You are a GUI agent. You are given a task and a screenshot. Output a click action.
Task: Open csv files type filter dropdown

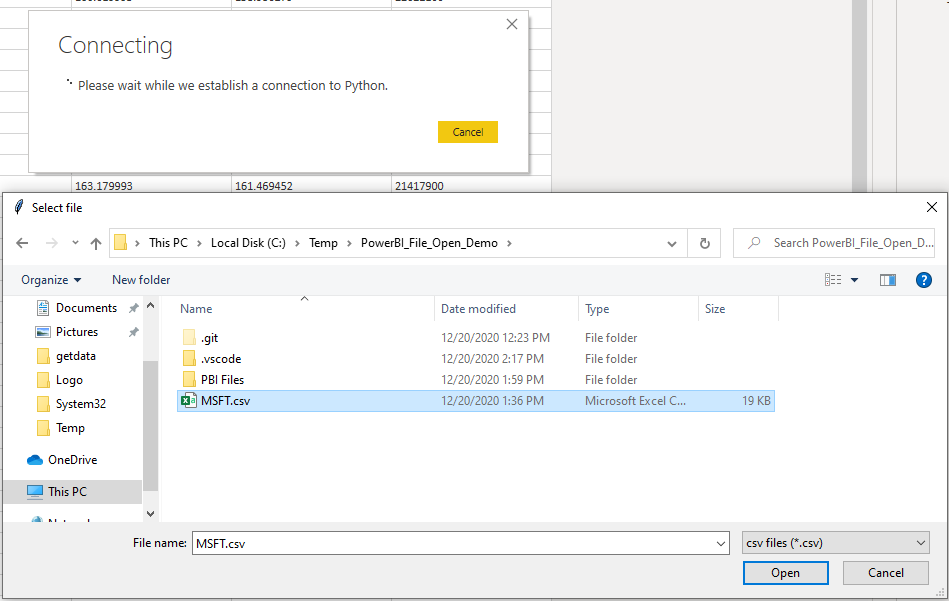tap(835, 543)
